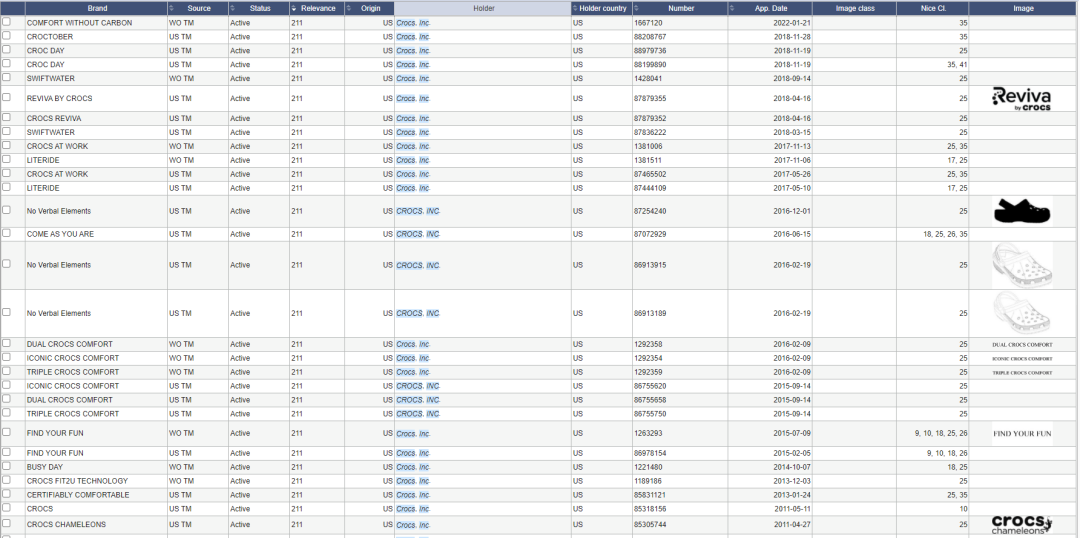Viewport: 1080px width, 538px height.
Task: Click the Image class column header
Action: (x=854, y=8)
